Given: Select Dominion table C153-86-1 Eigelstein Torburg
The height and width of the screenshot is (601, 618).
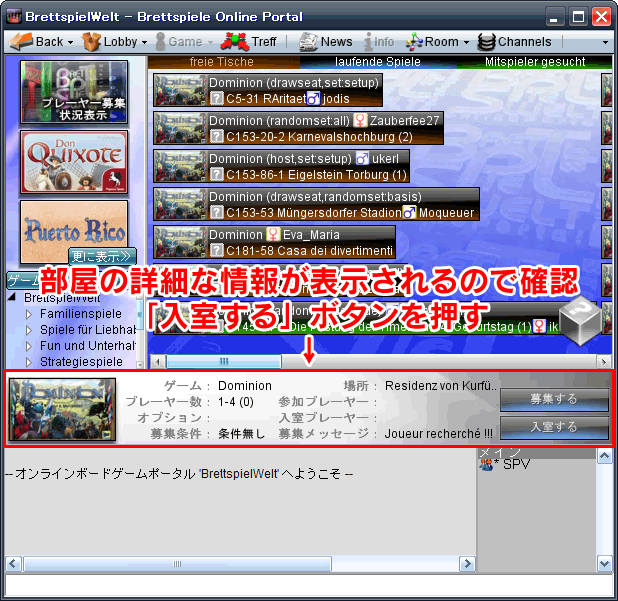Looking at the screenshot, I should click(281, 166).
